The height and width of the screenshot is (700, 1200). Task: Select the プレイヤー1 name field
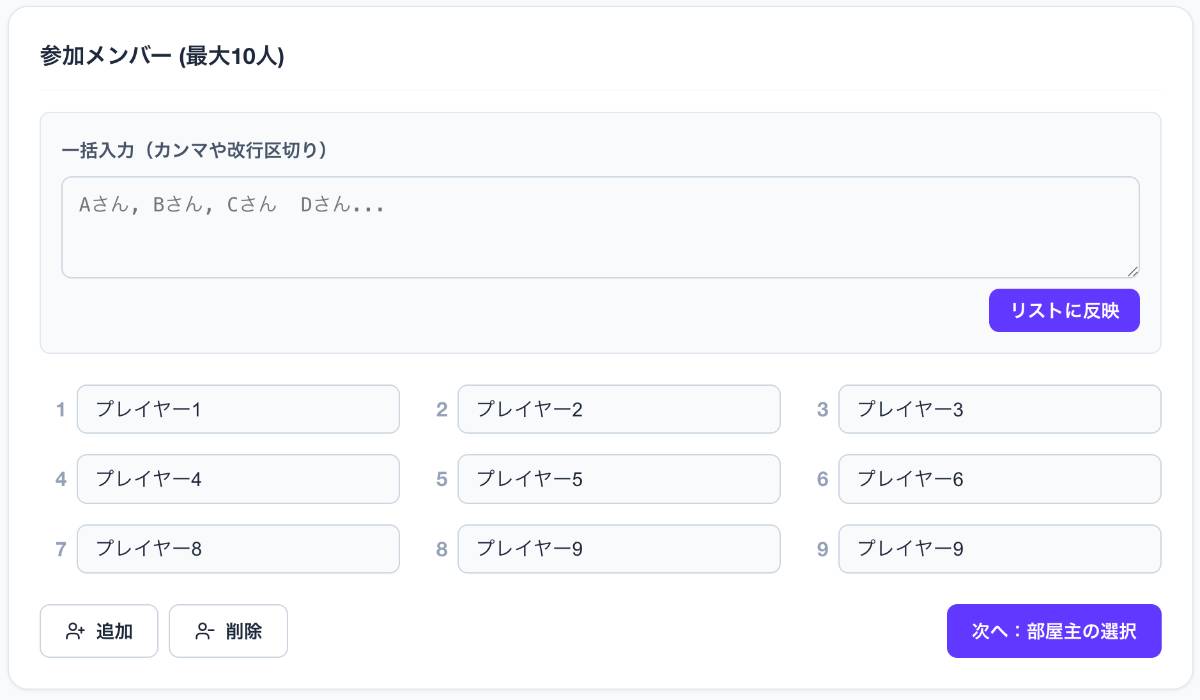click(x=238, y=409)
